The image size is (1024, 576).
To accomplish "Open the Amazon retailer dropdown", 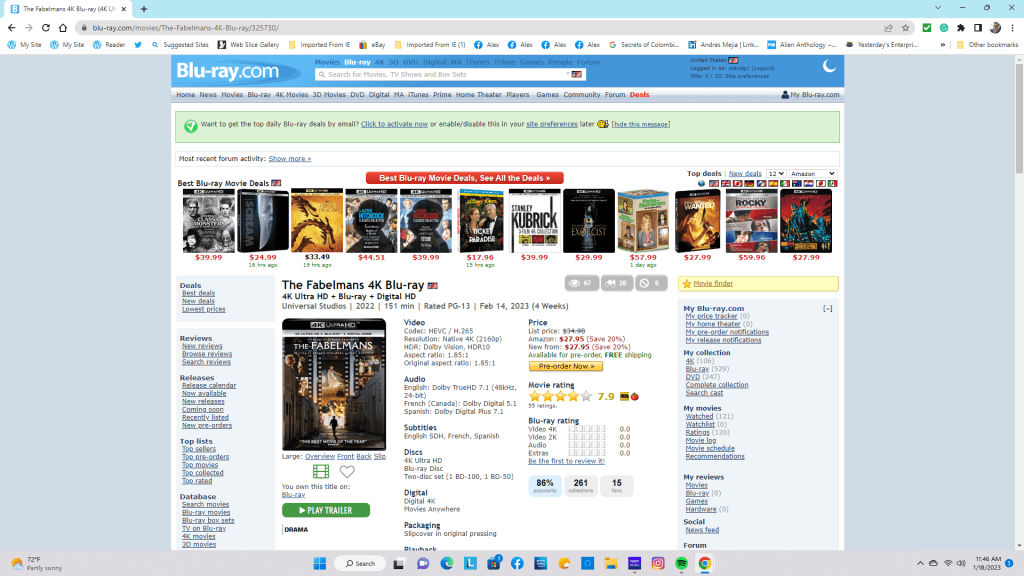I will coord(812,174).
